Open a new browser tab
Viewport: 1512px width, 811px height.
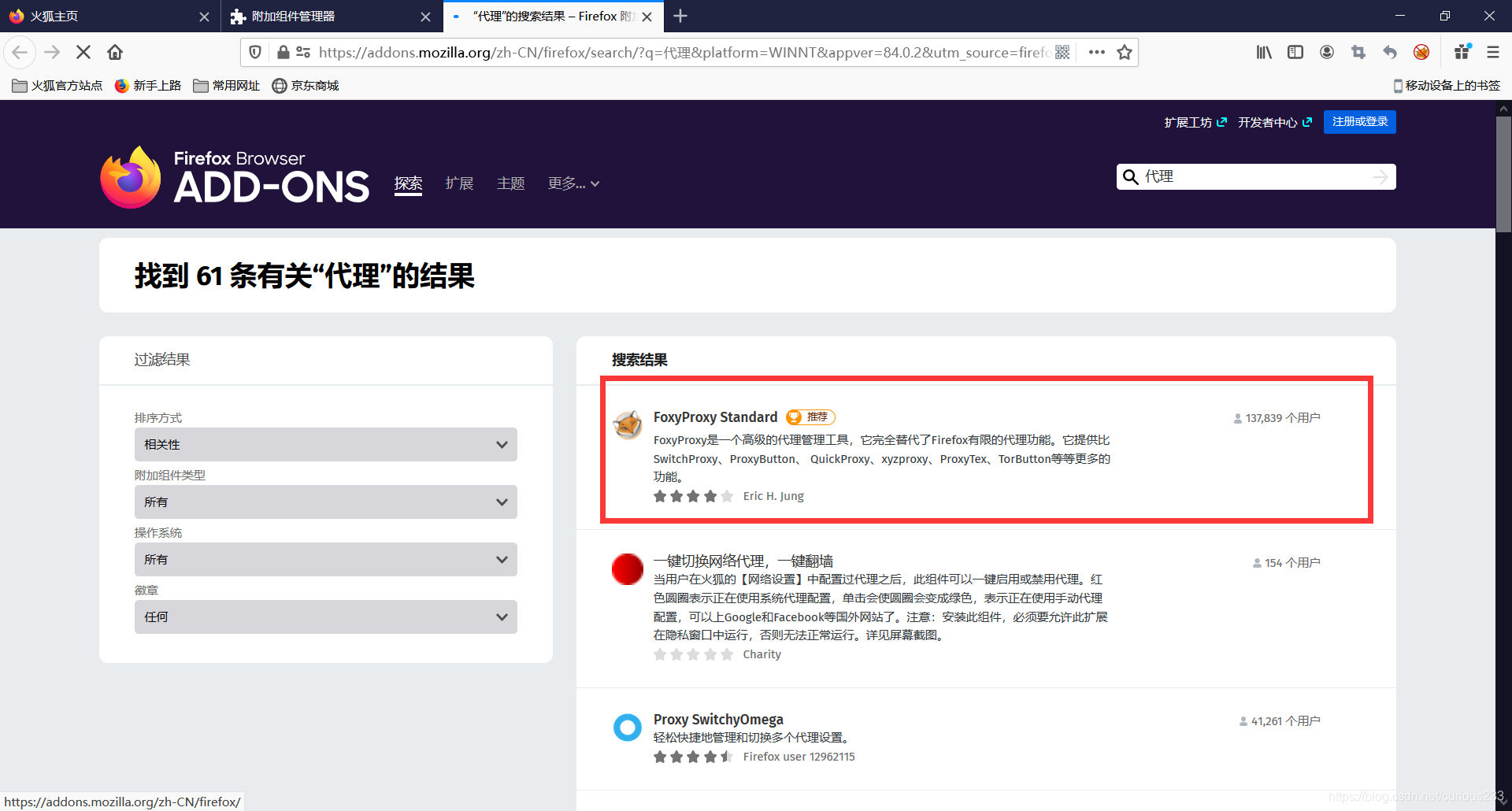[680, 16]
